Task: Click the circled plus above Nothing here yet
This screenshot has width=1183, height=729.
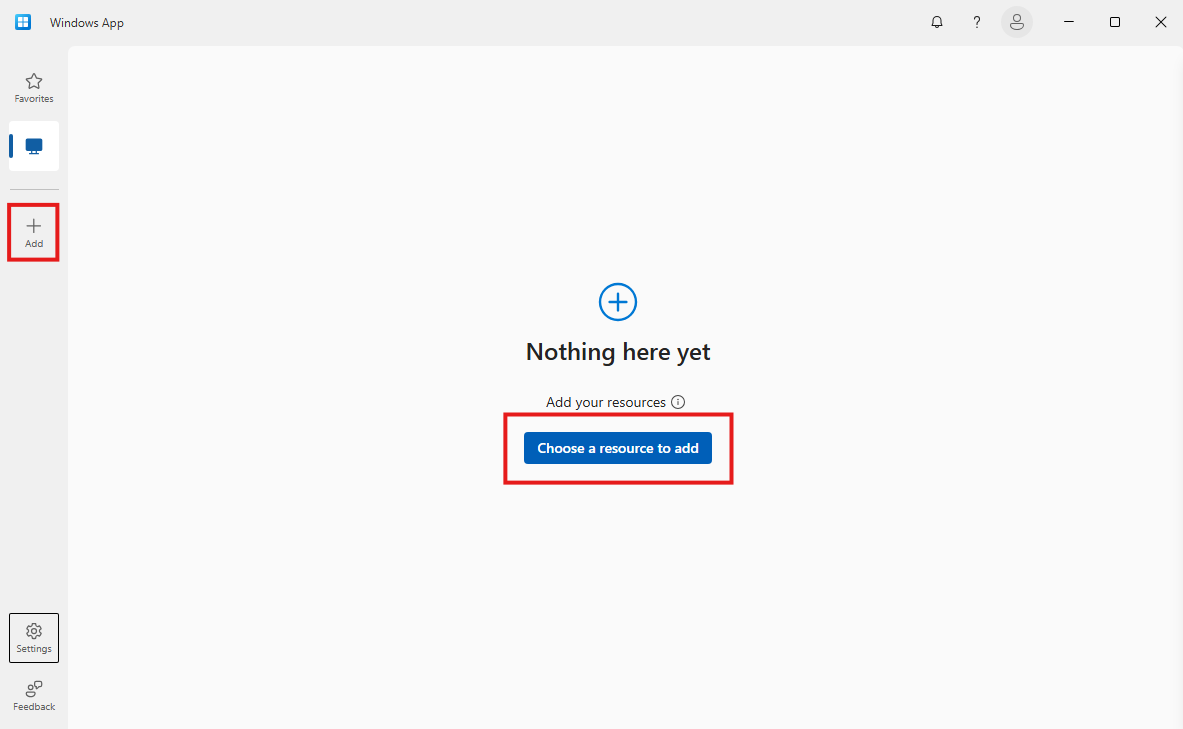Action: (x=617, y=301)
